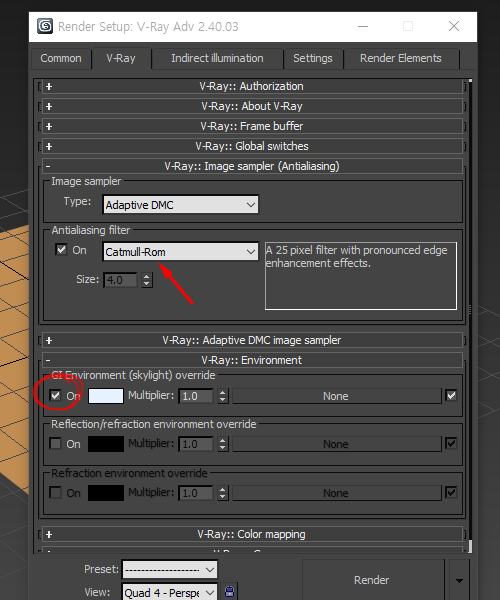Click the Render Setup title bar app icon
The height and width of the screenshot is (600, 500).
[45, 26]
